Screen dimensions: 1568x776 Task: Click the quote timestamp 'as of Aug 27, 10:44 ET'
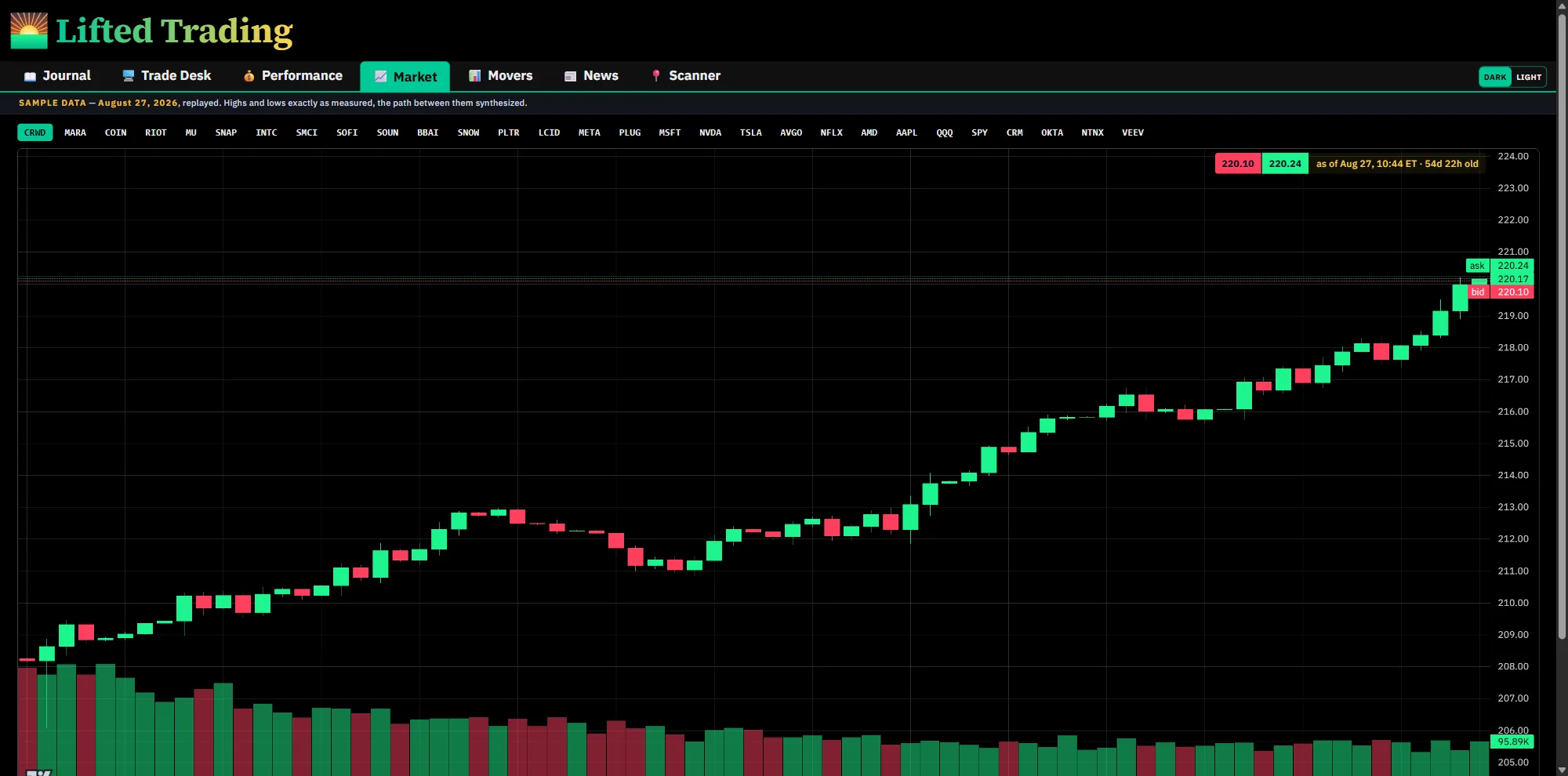click(1367, 164)
